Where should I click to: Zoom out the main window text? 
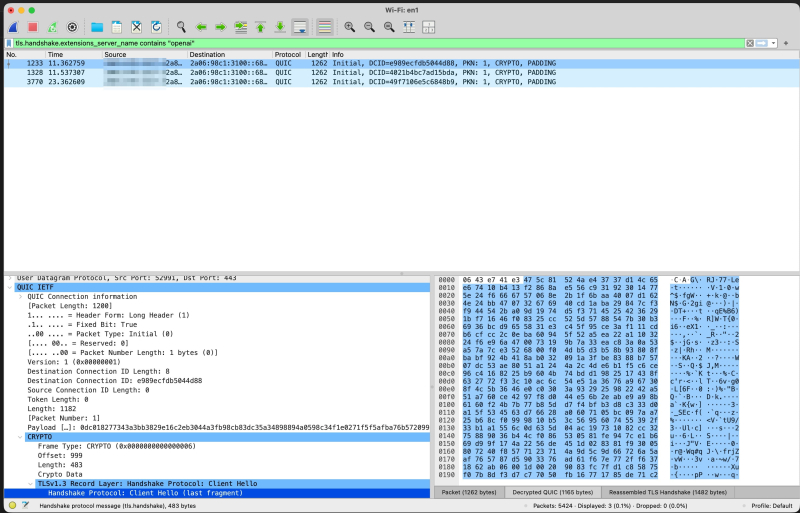tap(369, 27)
